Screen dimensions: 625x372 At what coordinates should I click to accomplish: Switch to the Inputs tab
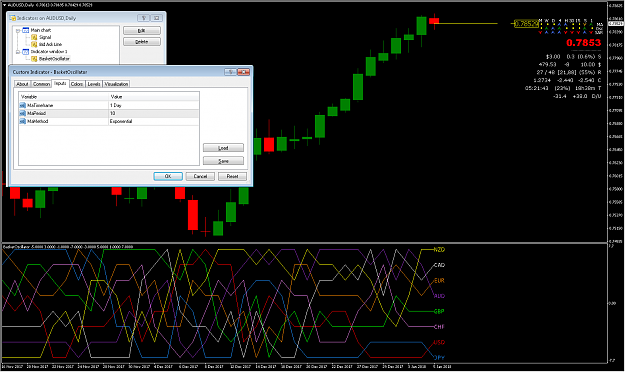coord(60,83)
